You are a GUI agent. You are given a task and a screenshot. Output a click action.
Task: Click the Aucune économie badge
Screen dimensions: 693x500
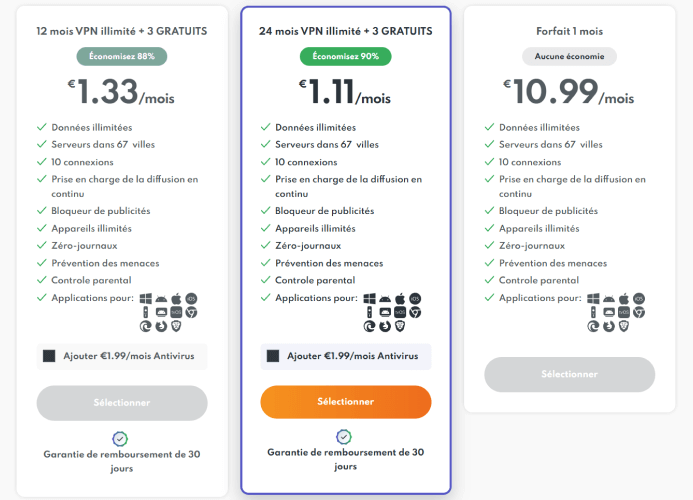(570, 57)
